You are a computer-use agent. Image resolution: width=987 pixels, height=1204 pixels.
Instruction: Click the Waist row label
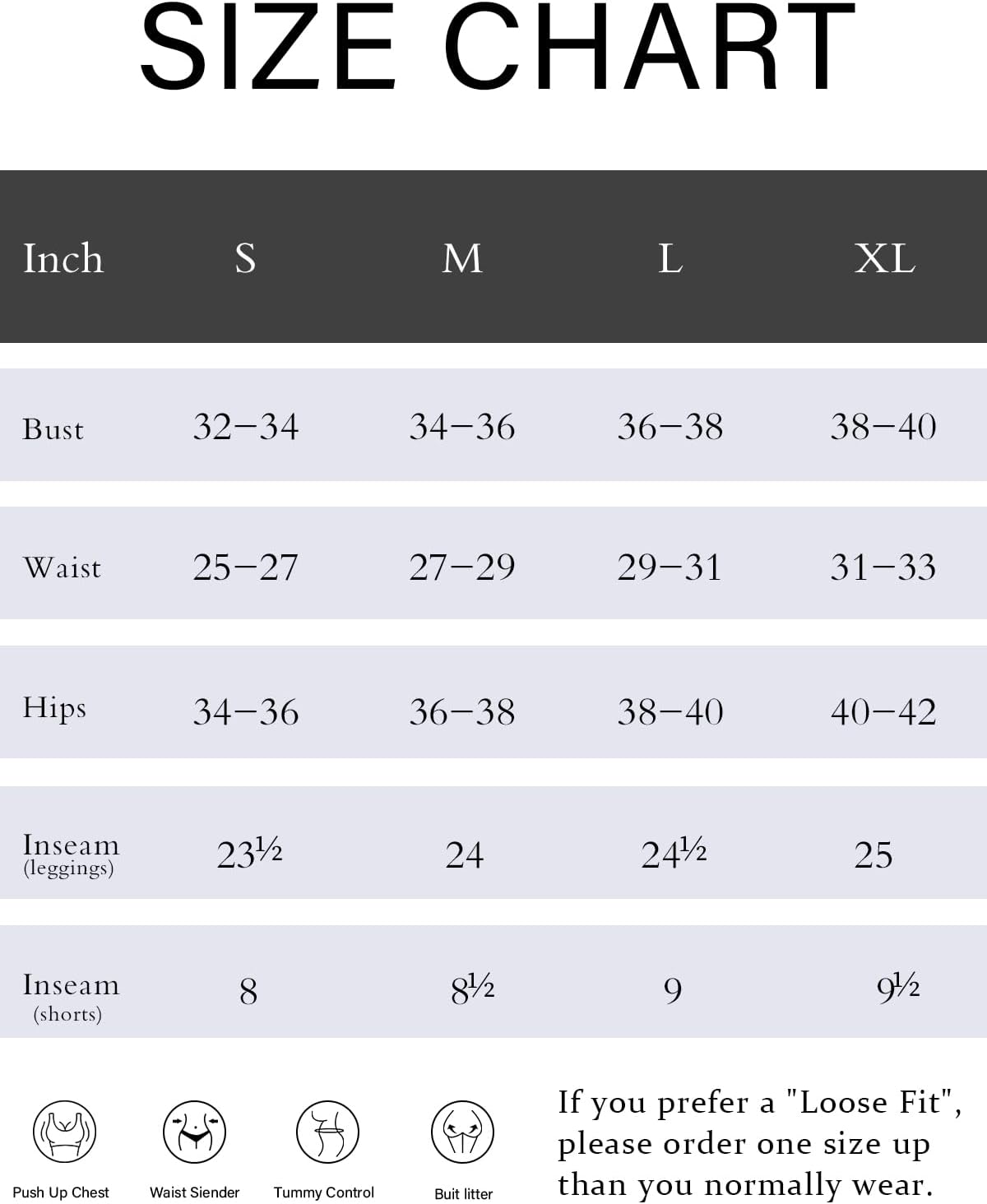tap(63, 567)
